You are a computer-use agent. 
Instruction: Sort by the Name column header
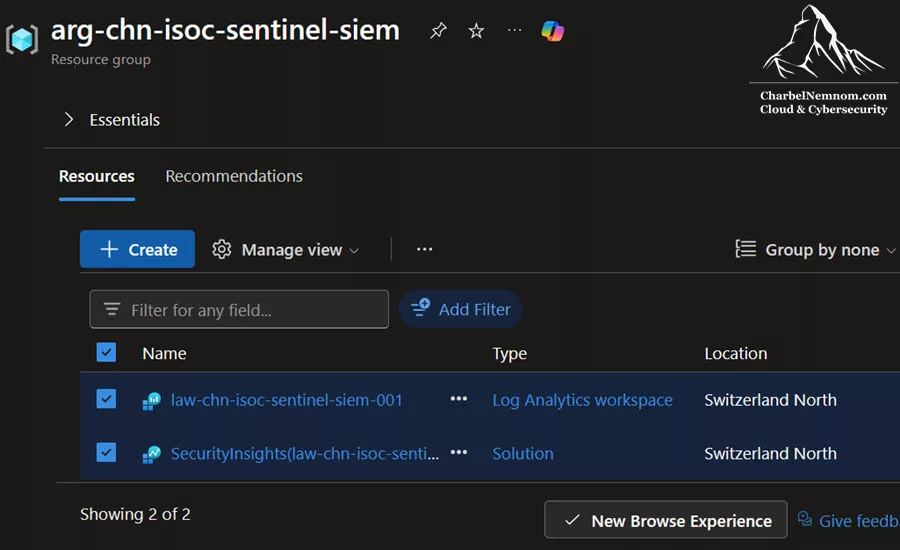click(x=164, y=354)
